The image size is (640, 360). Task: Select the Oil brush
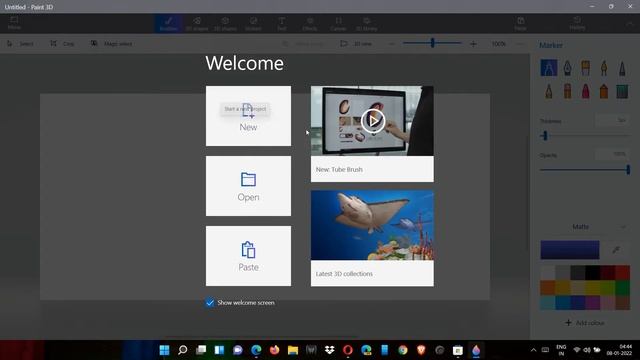[586, 68]
